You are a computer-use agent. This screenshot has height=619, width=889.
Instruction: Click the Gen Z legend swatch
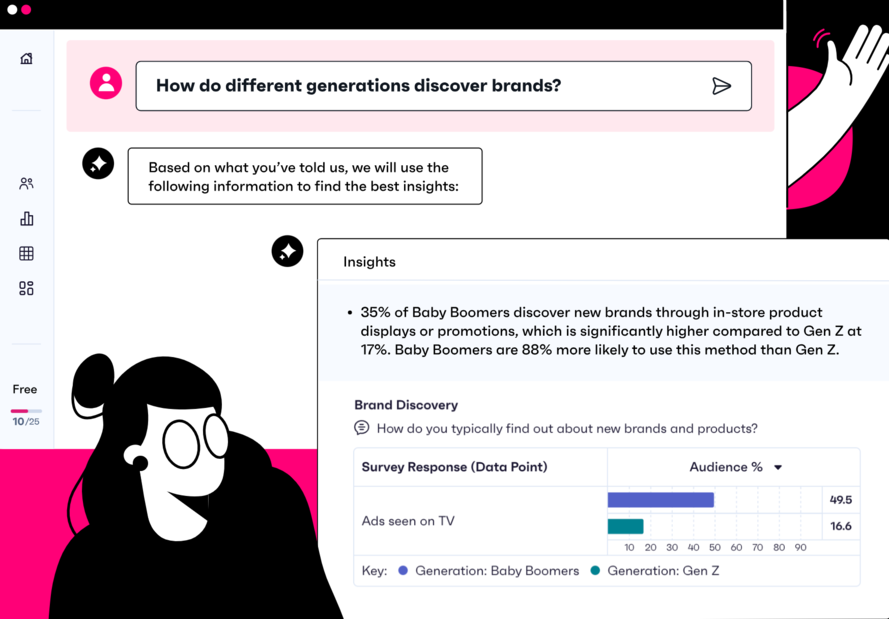coord(595,571)
